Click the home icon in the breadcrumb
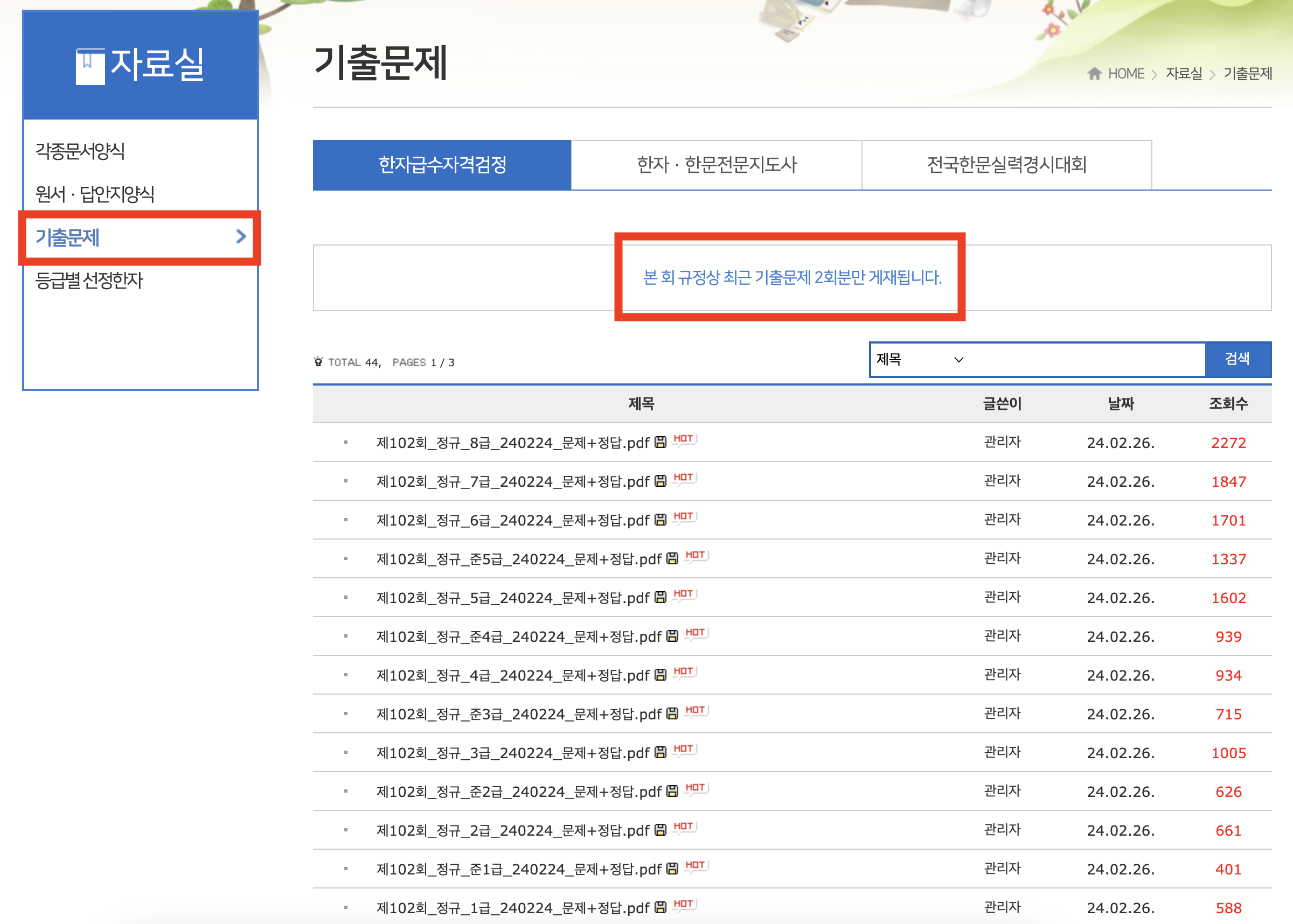 [1094, 73]
